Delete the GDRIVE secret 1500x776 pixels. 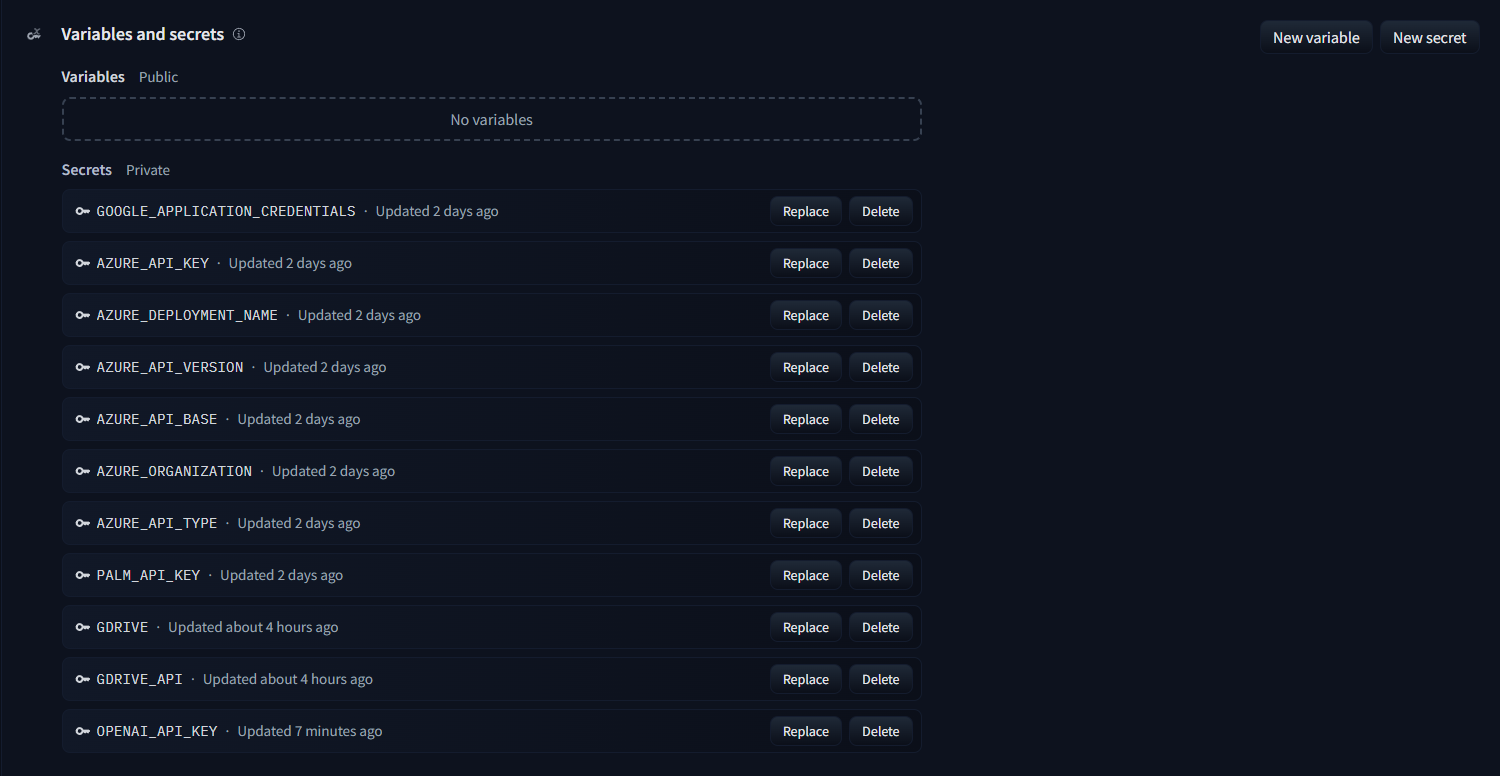[x=880, y=627]
